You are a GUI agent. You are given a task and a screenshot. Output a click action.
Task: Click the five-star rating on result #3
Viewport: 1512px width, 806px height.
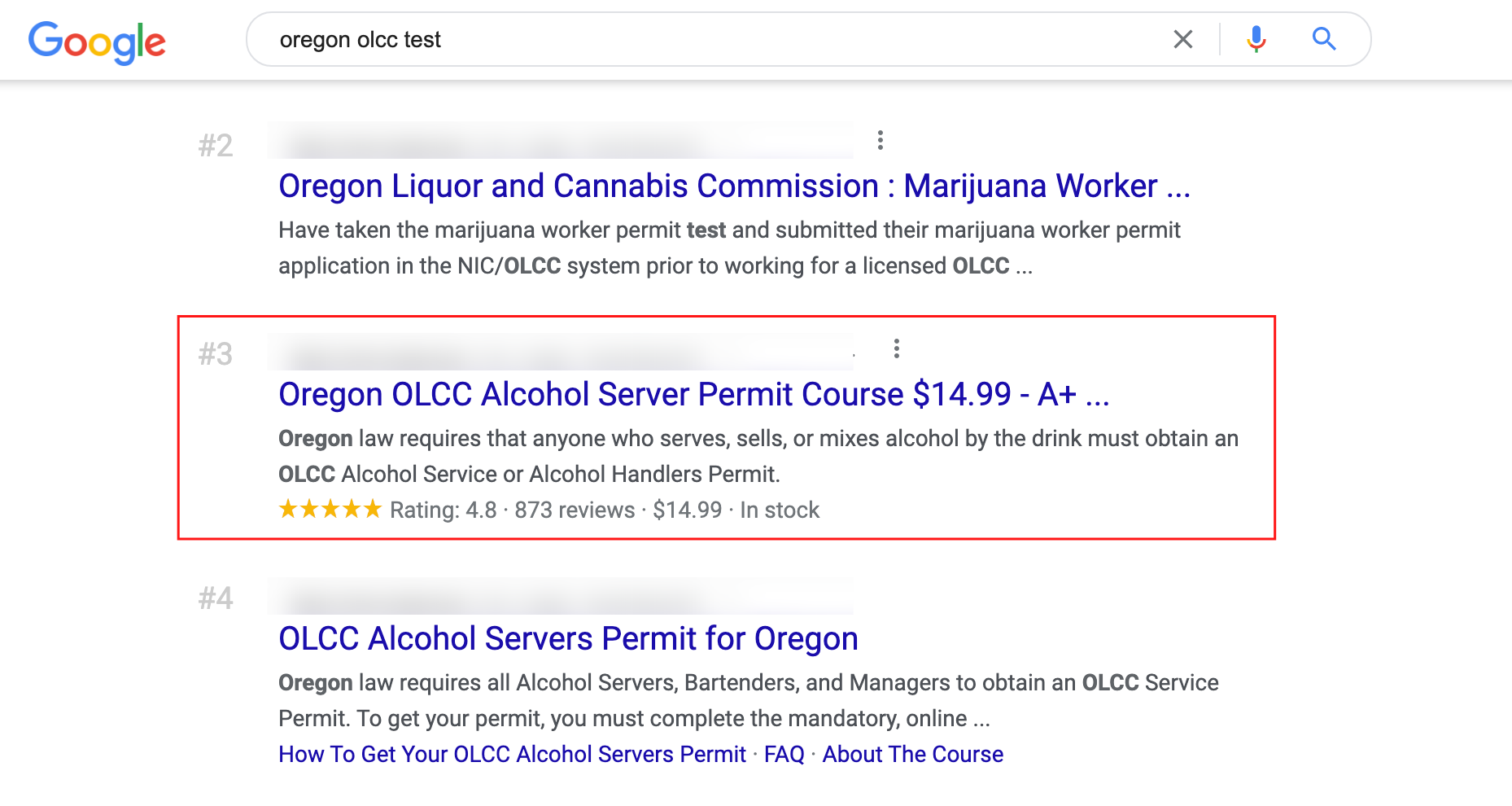tap(329, 509)
